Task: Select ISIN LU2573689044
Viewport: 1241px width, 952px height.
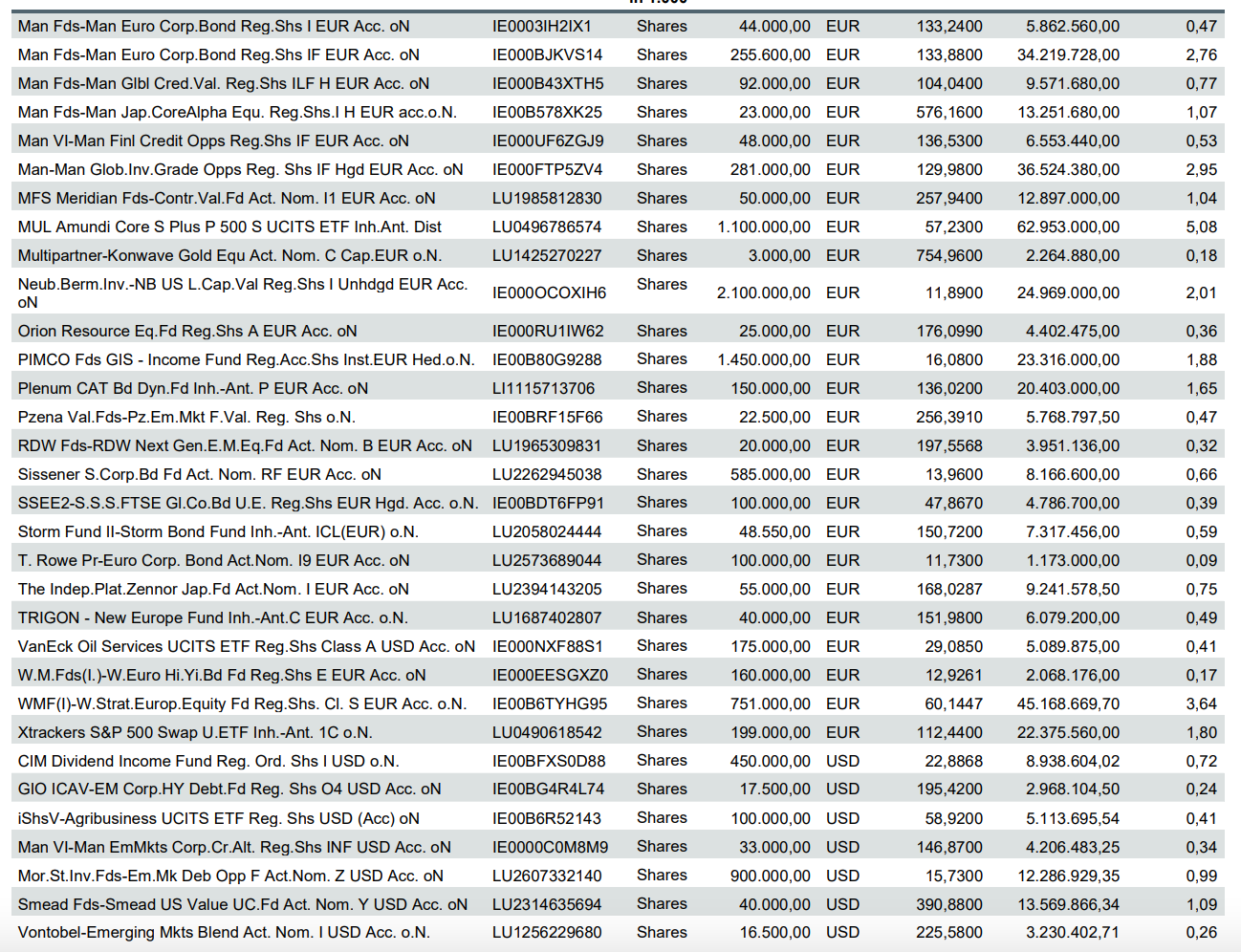Action: (x=548, y=561)
